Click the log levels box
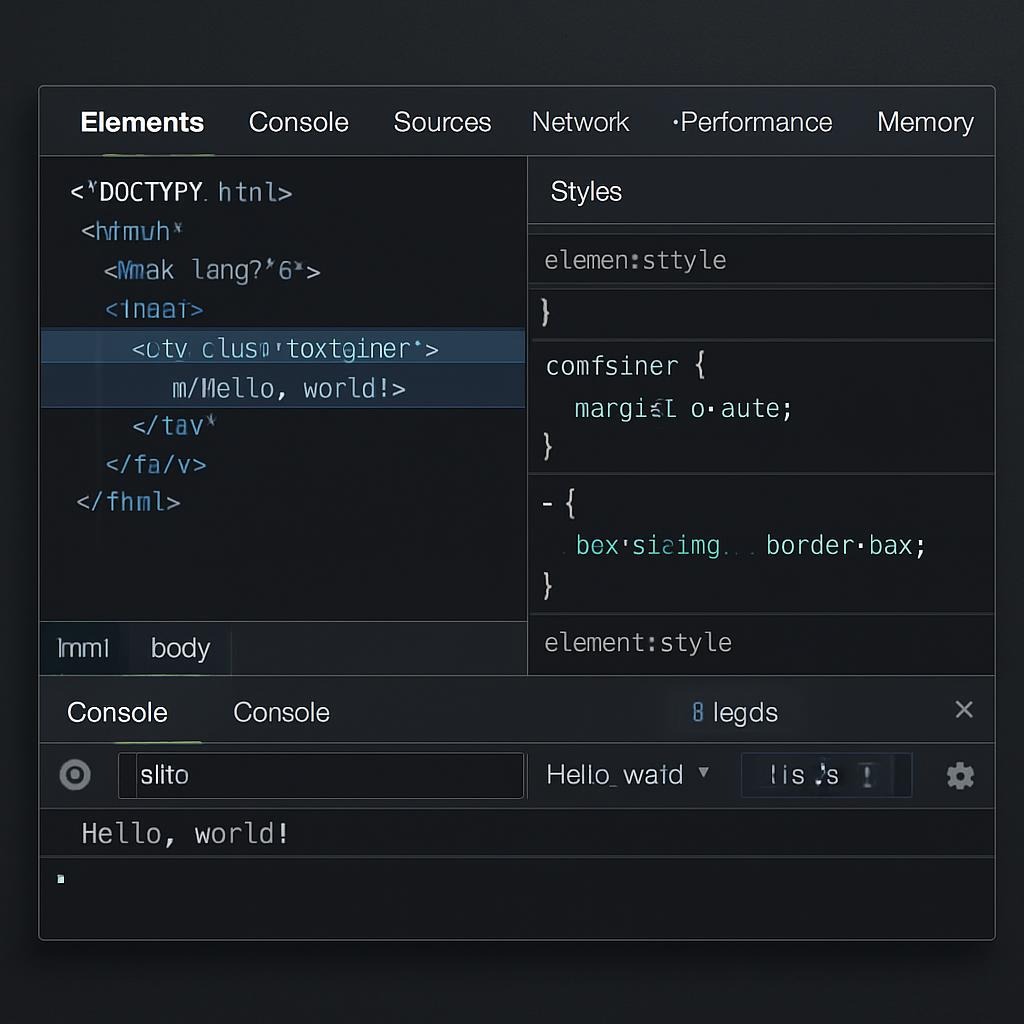The width and height of the screenshot is (1024, 1024). [826, 775]
